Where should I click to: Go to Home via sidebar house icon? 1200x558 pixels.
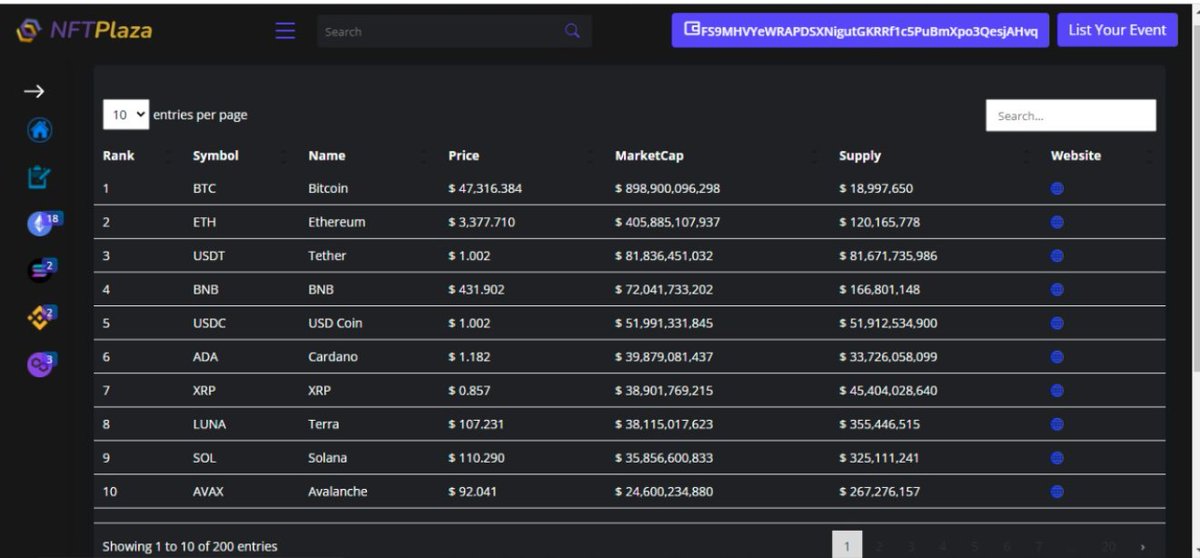point(39,130)
